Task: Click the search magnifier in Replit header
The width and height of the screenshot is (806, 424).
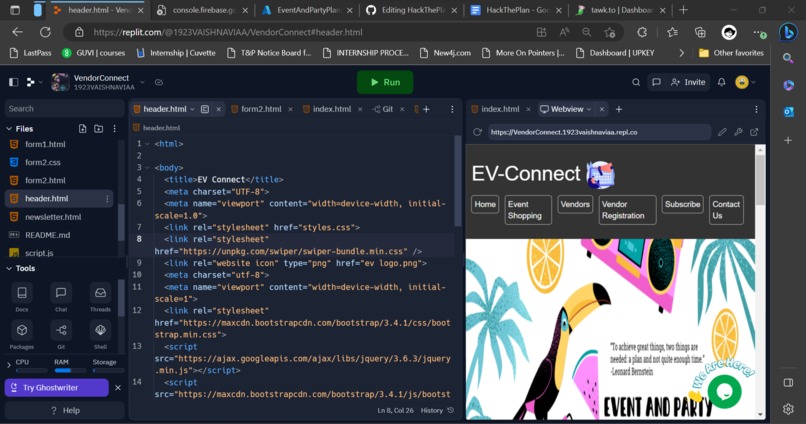Action: tap(636, 82)
